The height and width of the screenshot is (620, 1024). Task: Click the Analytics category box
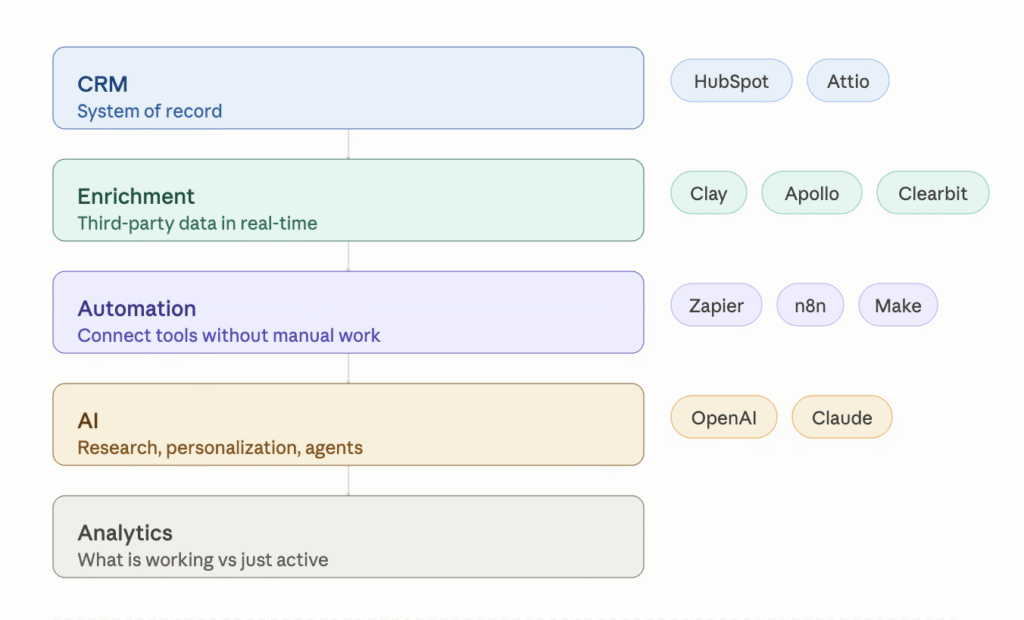tap(348, 536)
